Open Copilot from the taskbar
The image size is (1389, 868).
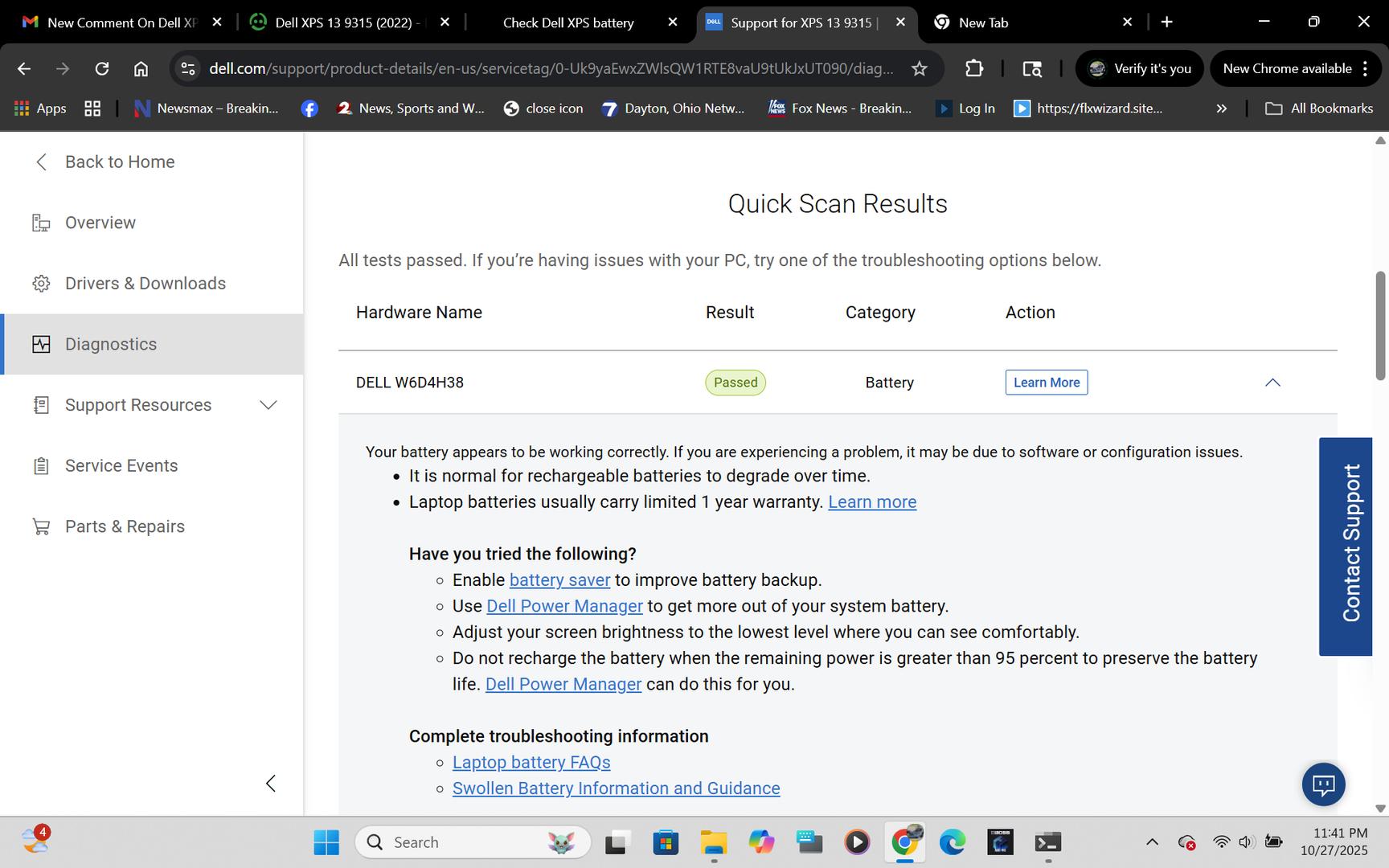click(761, 842)
